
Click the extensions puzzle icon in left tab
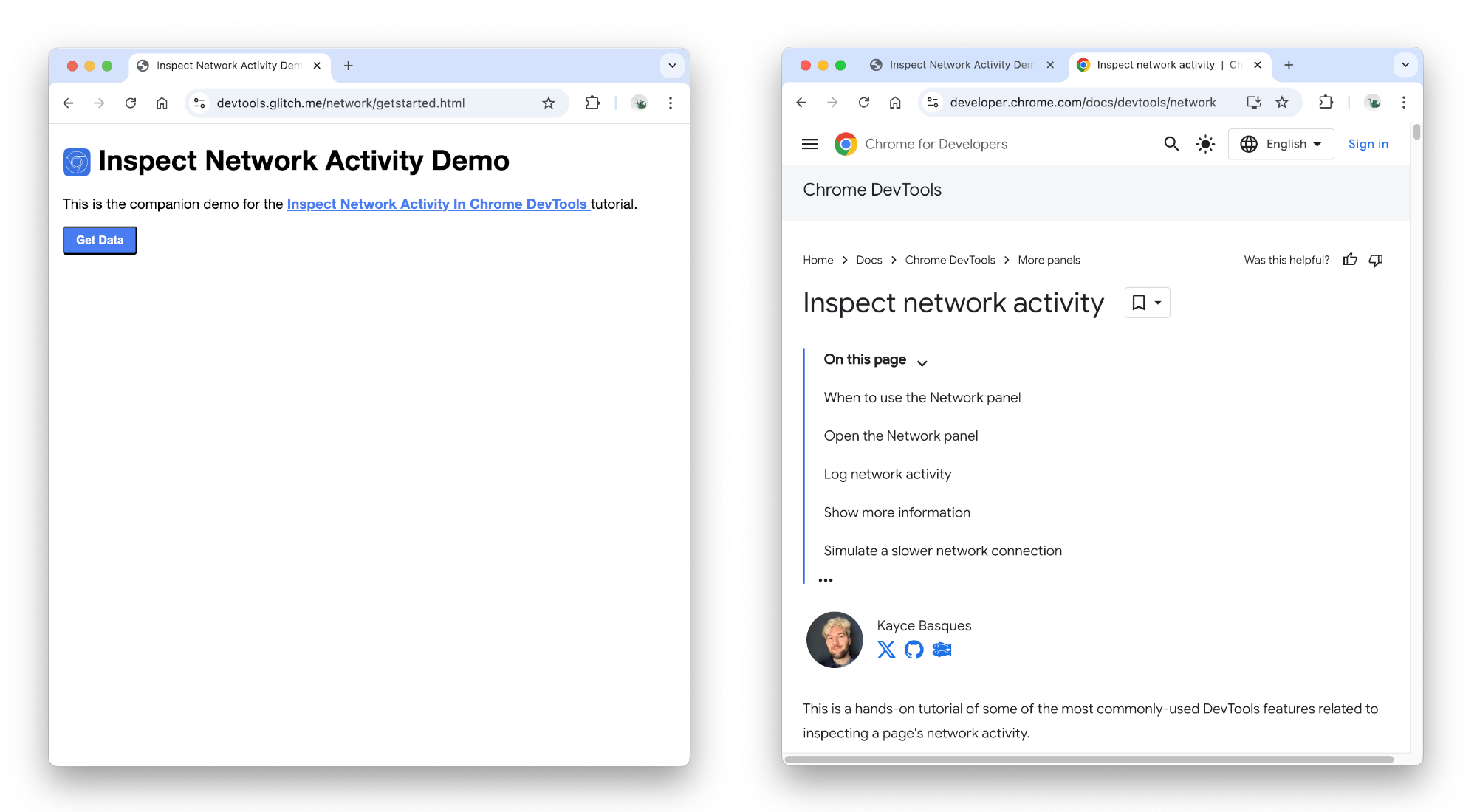pyautogui.click(x=591, y=103)
